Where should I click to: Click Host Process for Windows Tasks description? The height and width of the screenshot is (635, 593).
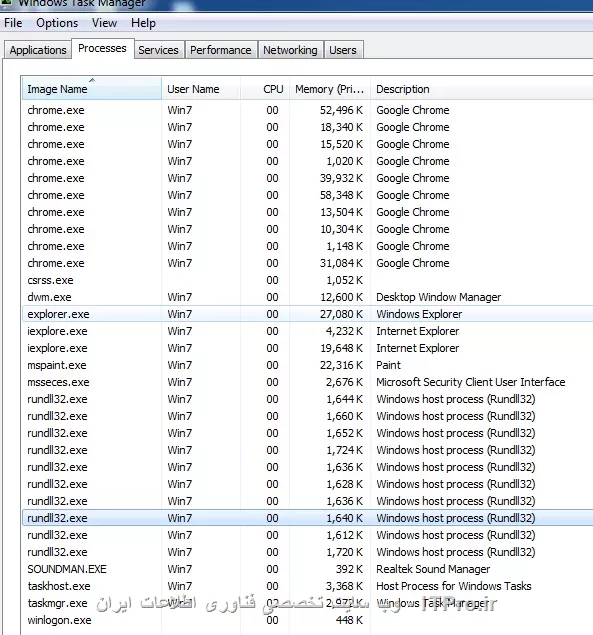click(x=454, y=586)
